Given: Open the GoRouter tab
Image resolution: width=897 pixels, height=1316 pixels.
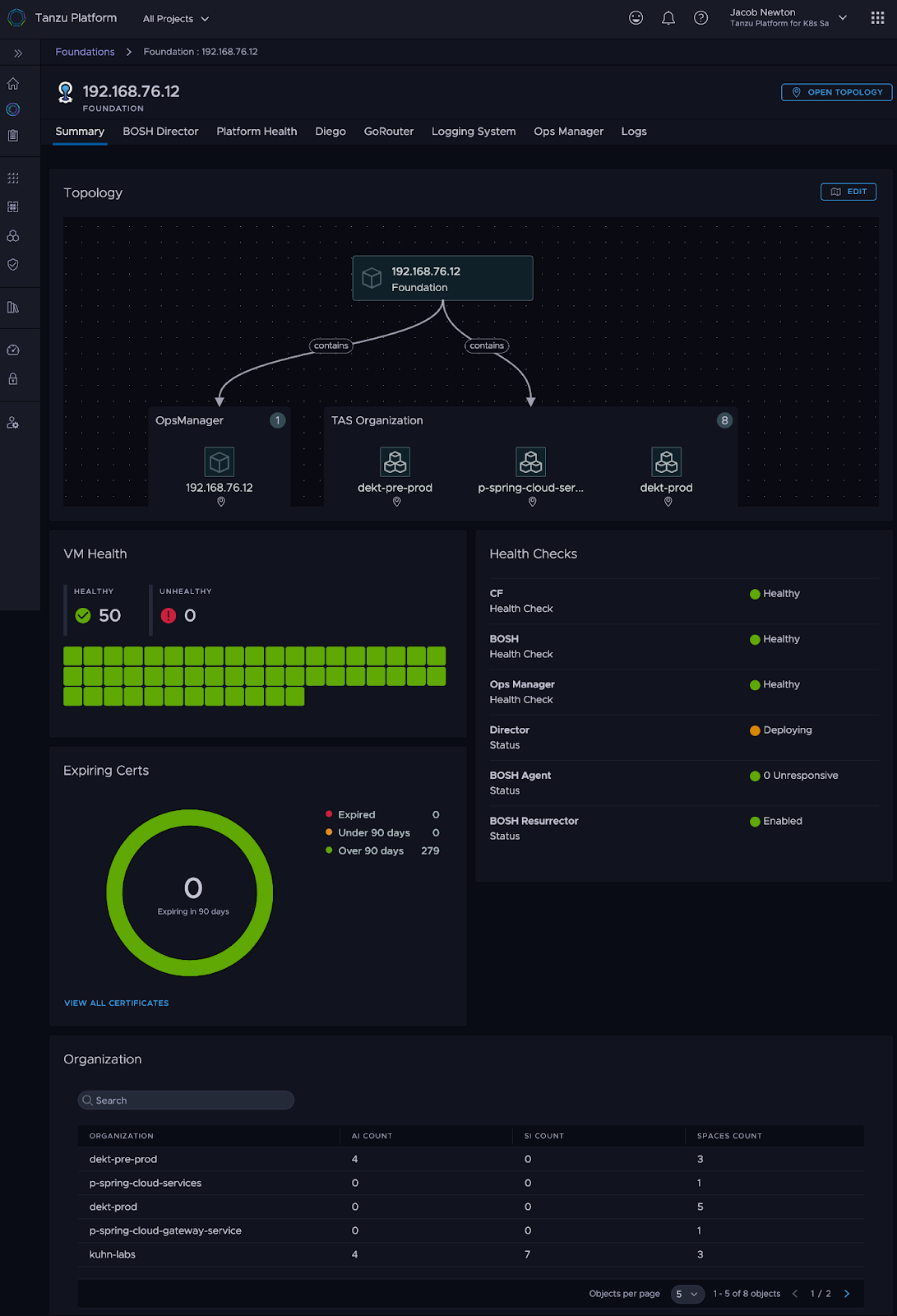Looking at the screenshot, I should [389, 132].
